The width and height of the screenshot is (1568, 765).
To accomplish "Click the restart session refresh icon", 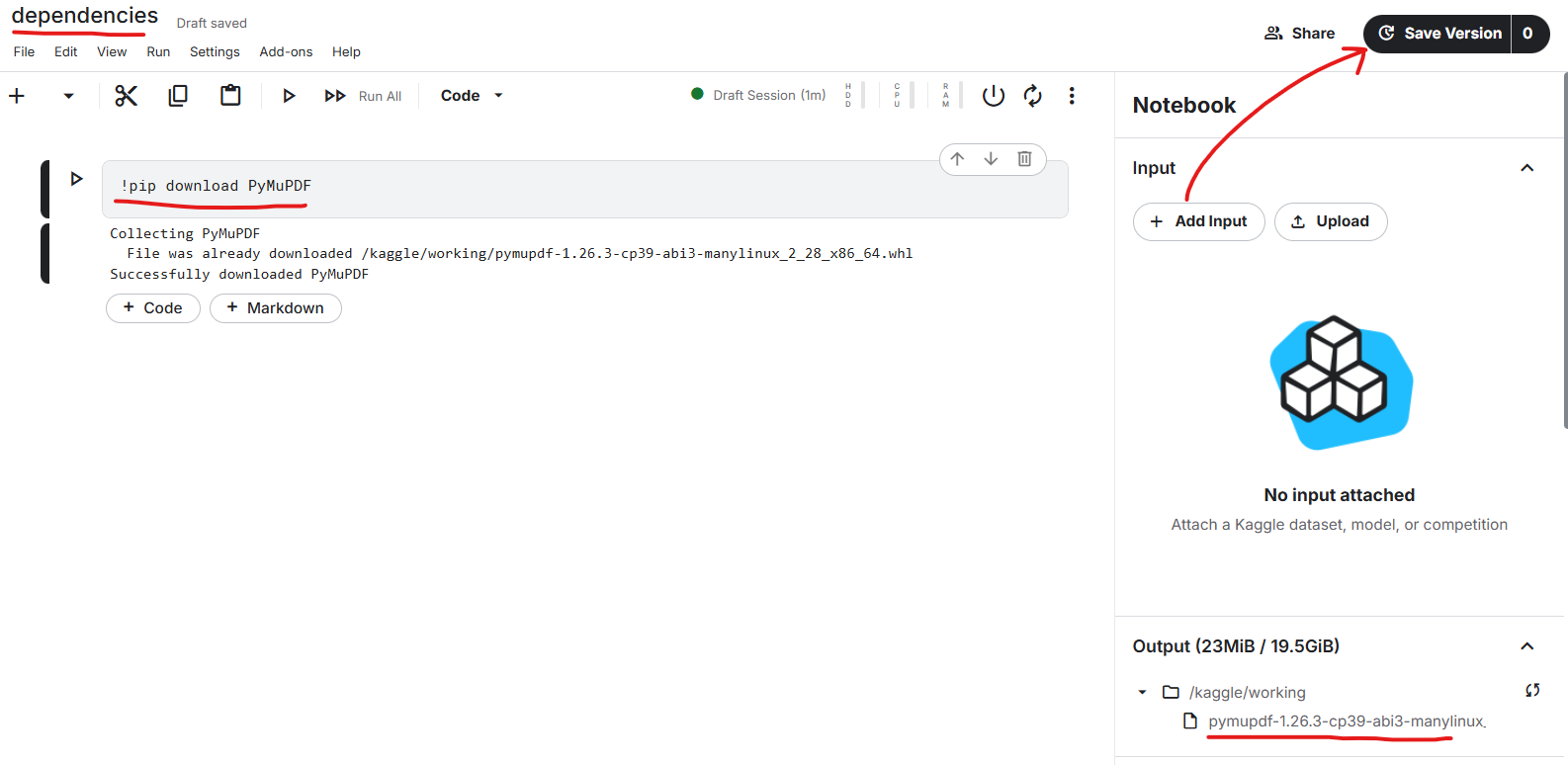I will click(x=1032, y=96).
